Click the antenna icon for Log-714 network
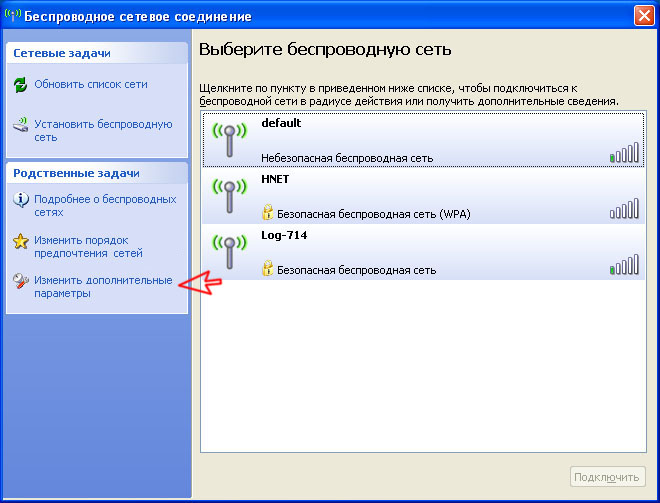Viewport: 660px width, 503px height. pos(229,252)
